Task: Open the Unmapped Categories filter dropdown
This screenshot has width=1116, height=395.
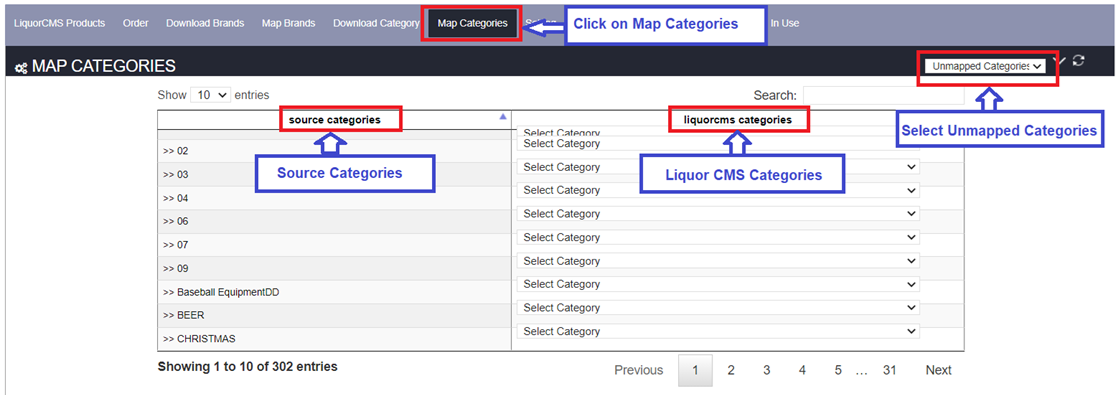Action: pyautogui.click(x=985, y=65)
